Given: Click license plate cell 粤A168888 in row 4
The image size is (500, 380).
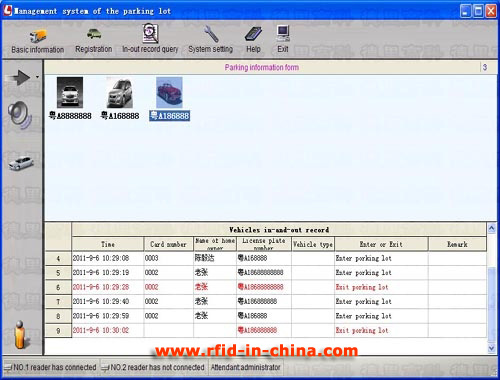Looking at the screenshot, I should [x=264, y=258].
